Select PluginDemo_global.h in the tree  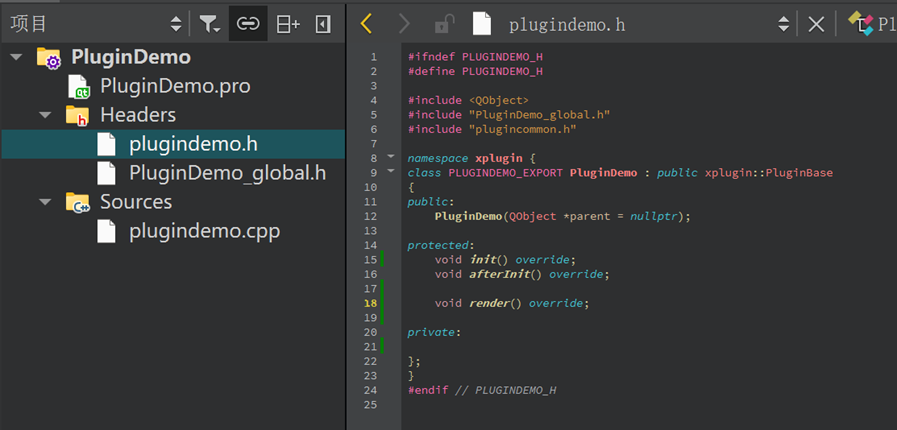[227, 173]
